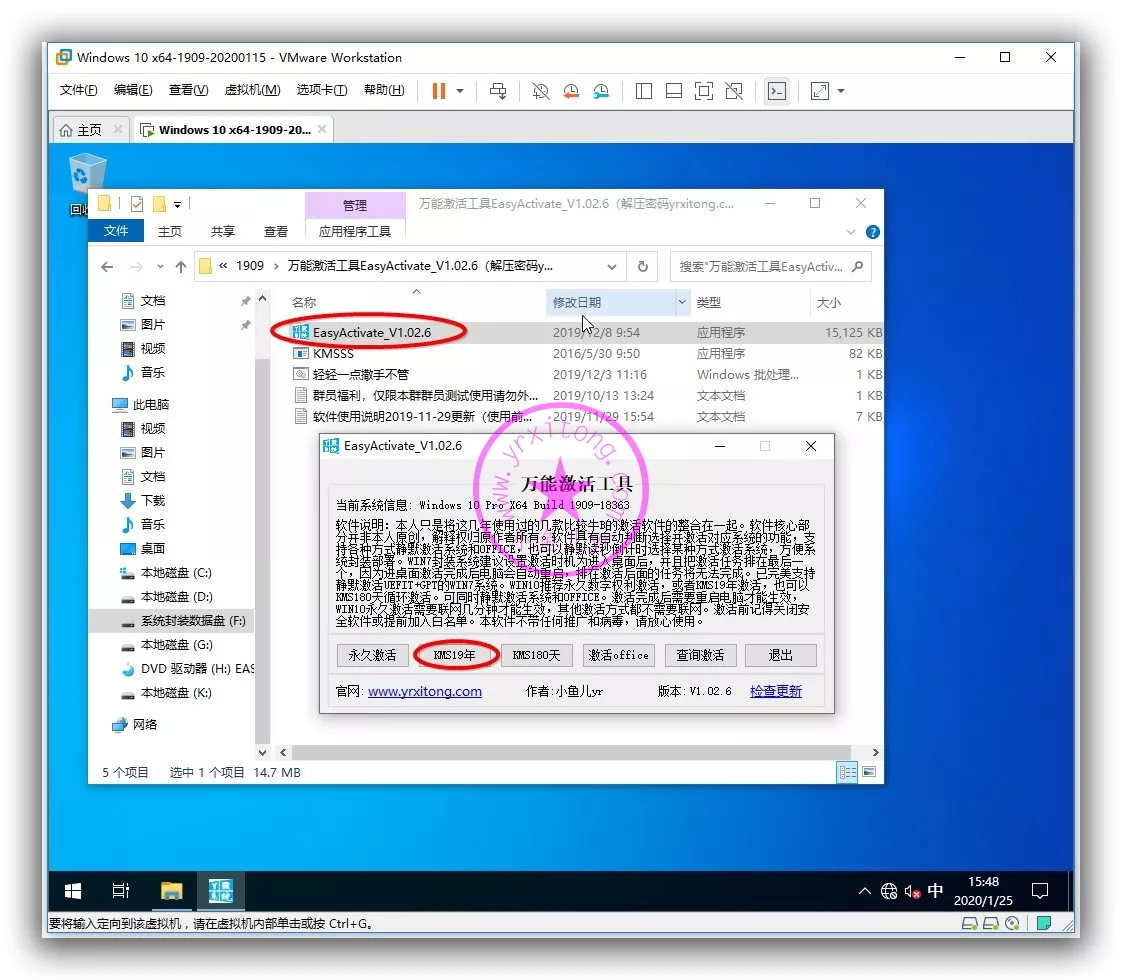Switch Explorer to large icons view
This screenshot has height=980, width=1122.
point(870,772)
